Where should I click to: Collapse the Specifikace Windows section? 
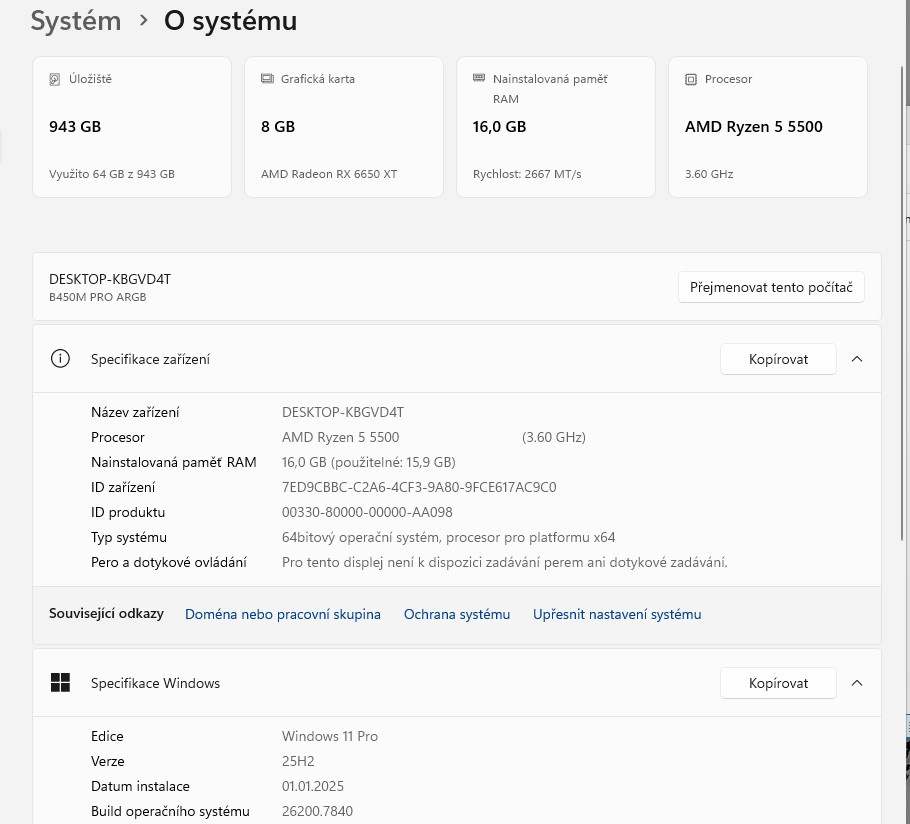857,683
